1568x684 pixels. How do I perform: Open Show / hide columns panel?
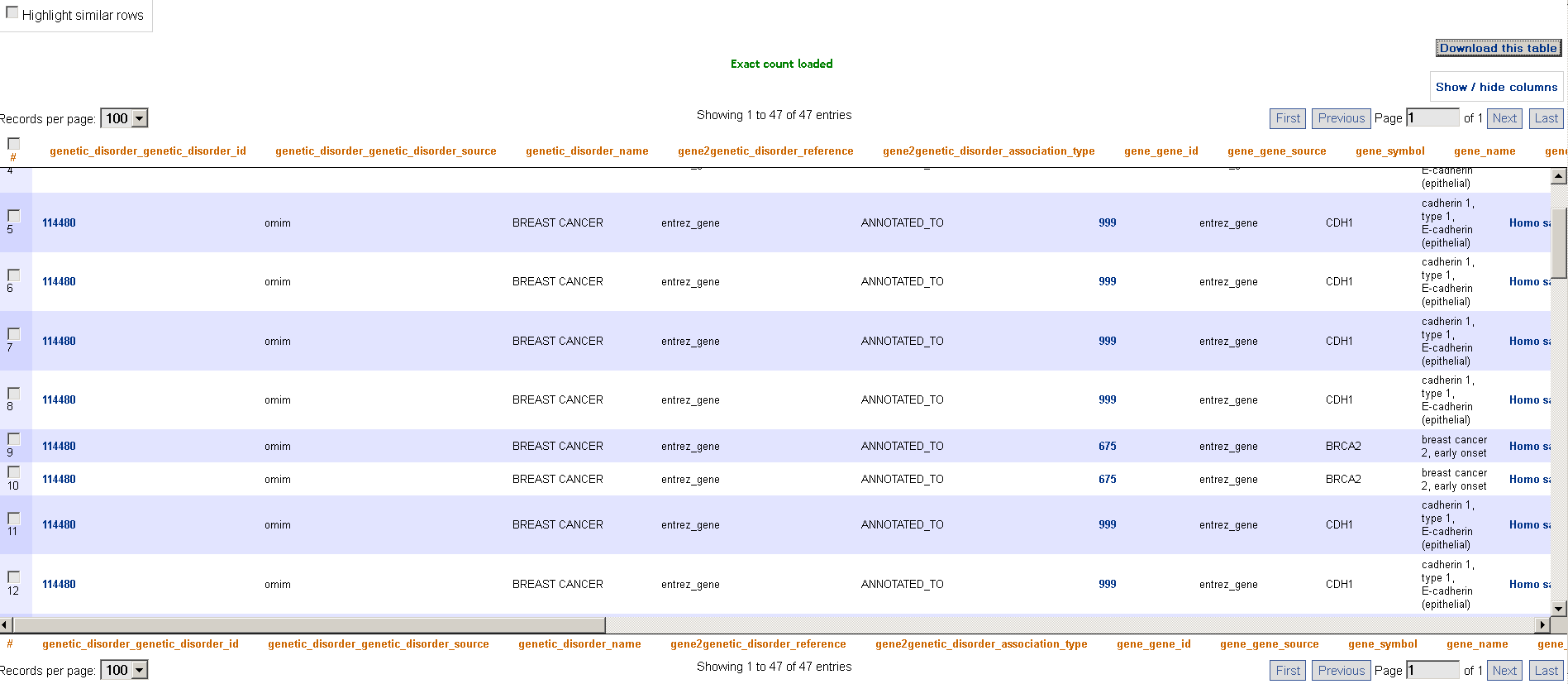pyautogui.click(x=1496, y=87)
